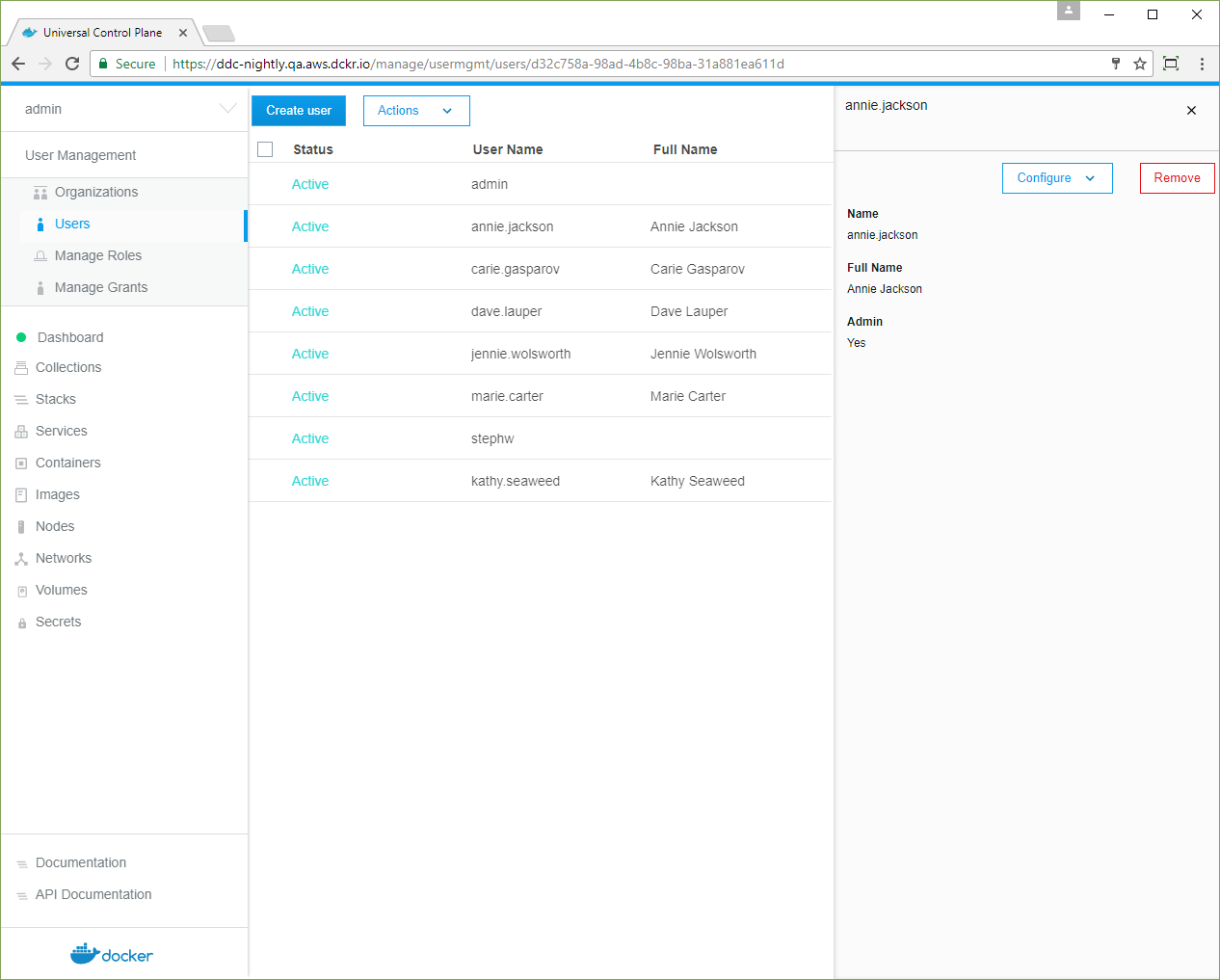The image size is (1220, 980).
Task: Bookmark page with the star icon
Action: [x=1140, y=64]
